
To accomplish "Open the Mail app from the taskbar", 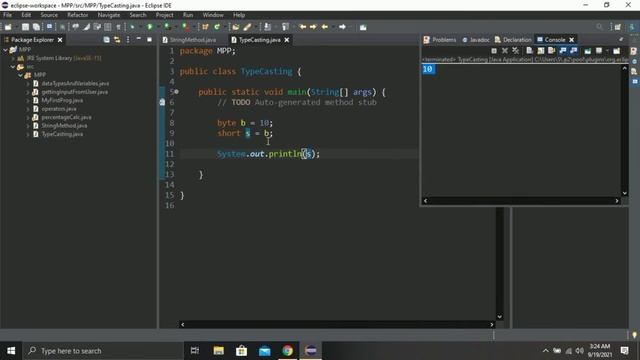I will click(264, 351).
